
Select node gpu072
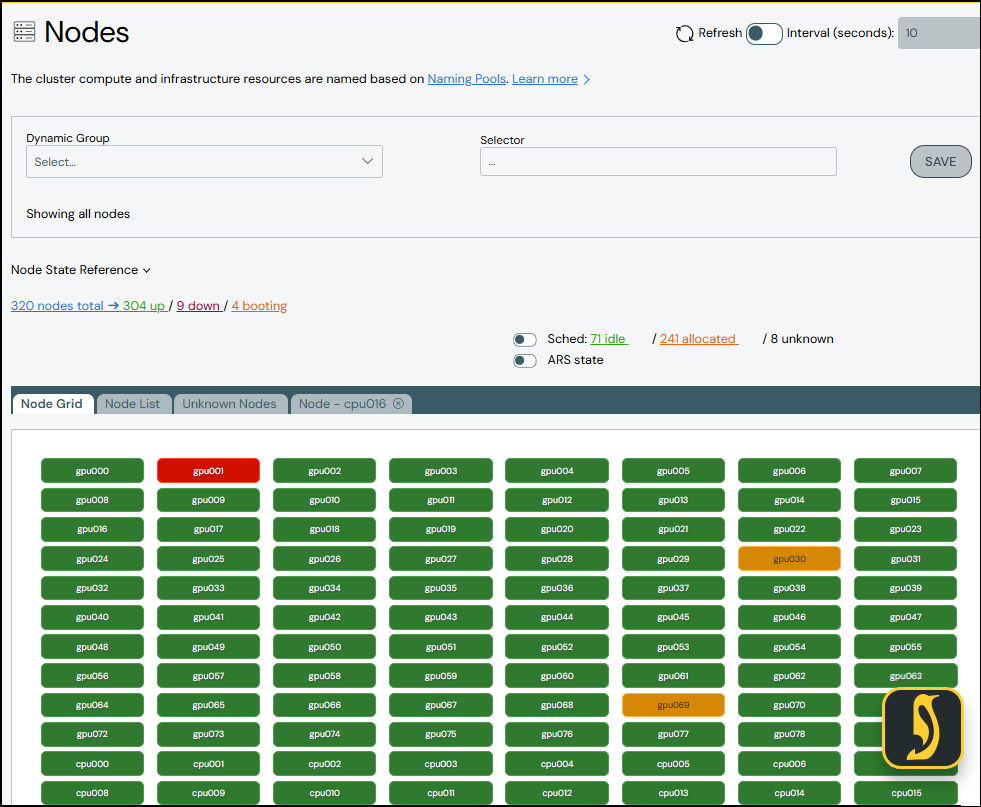[x=93, y=734]
